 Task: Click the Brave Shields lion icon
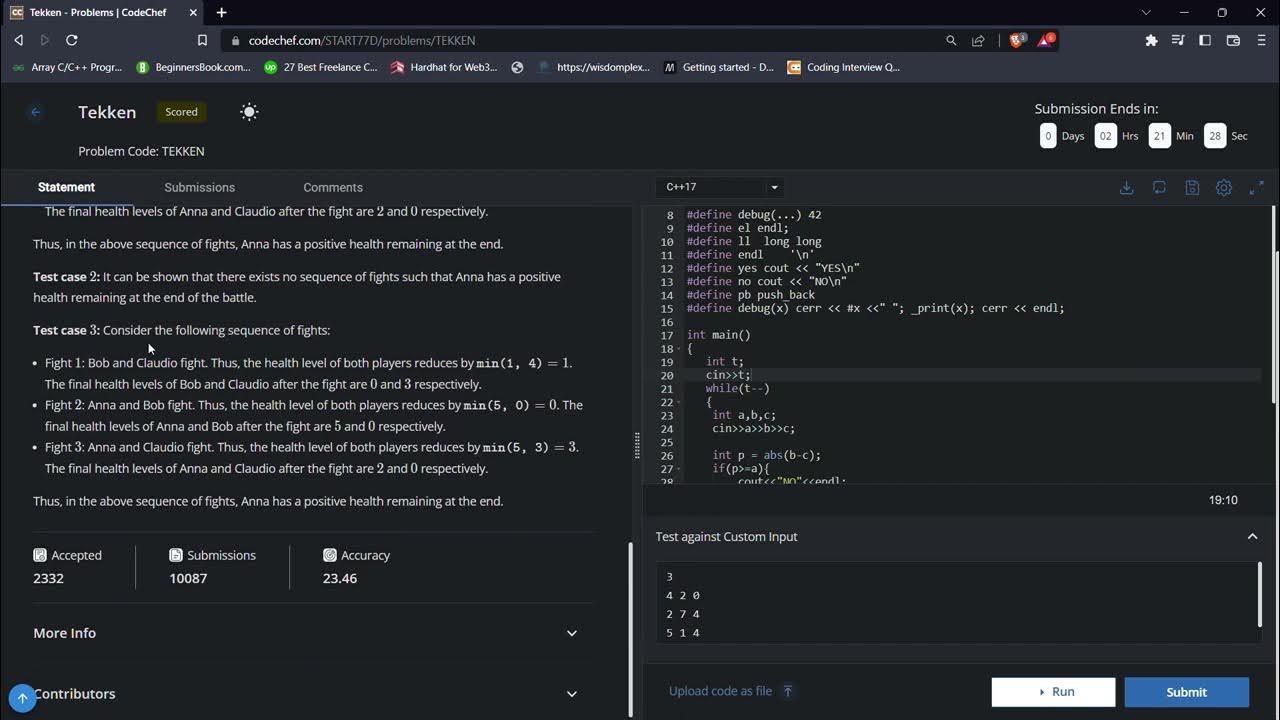pyautogui.click(x=1018, y=40)
